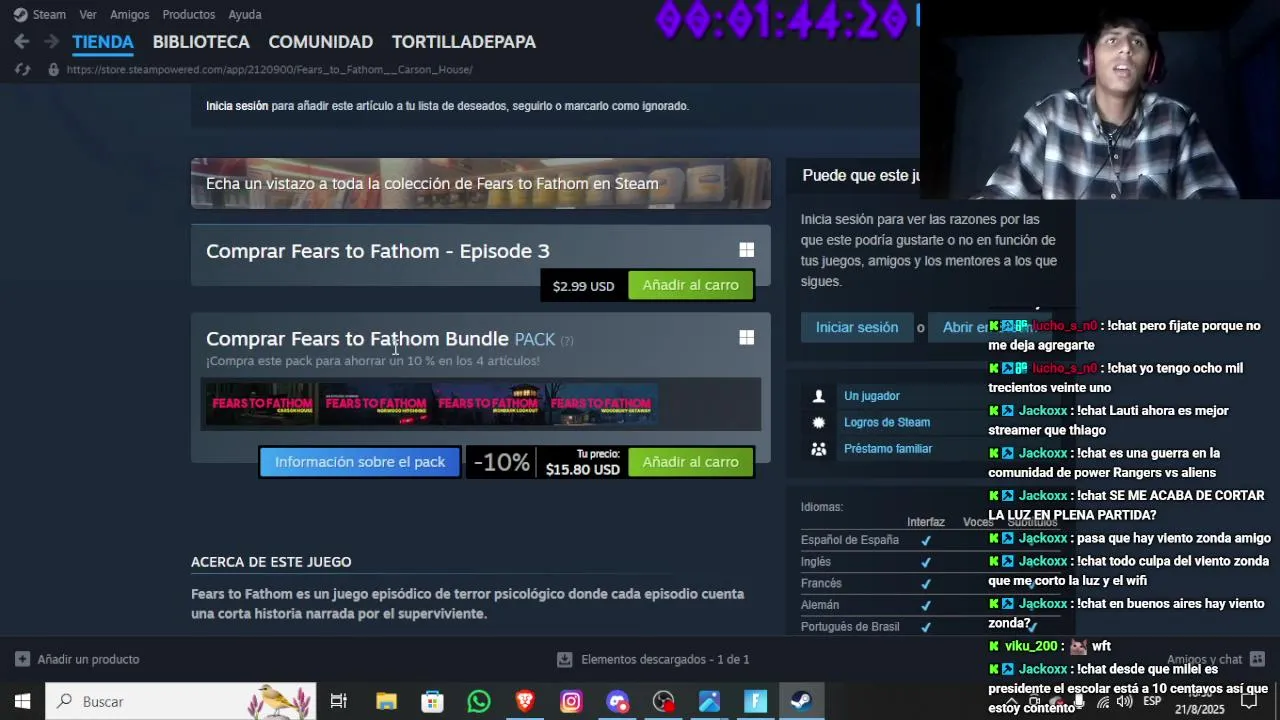
Task: Switch to the BIBLIOTECA tab
Action: click(x=201, y=42)
